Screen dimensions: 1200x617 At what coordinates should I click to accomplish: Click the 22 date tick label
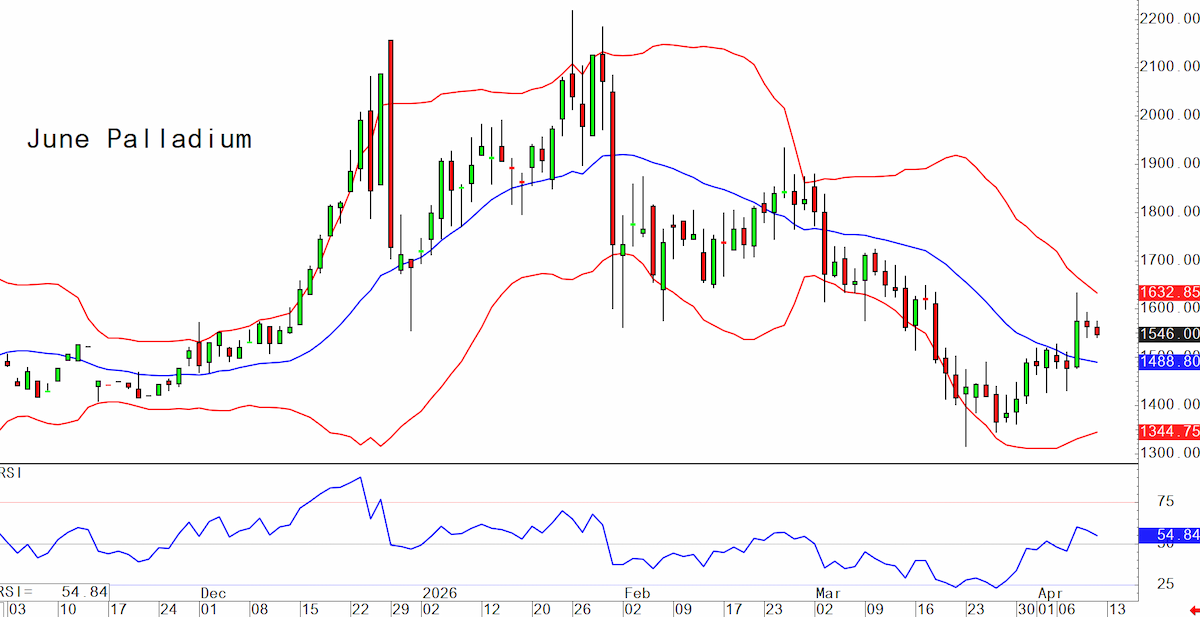pyautogui.click(x=361, y=609)
